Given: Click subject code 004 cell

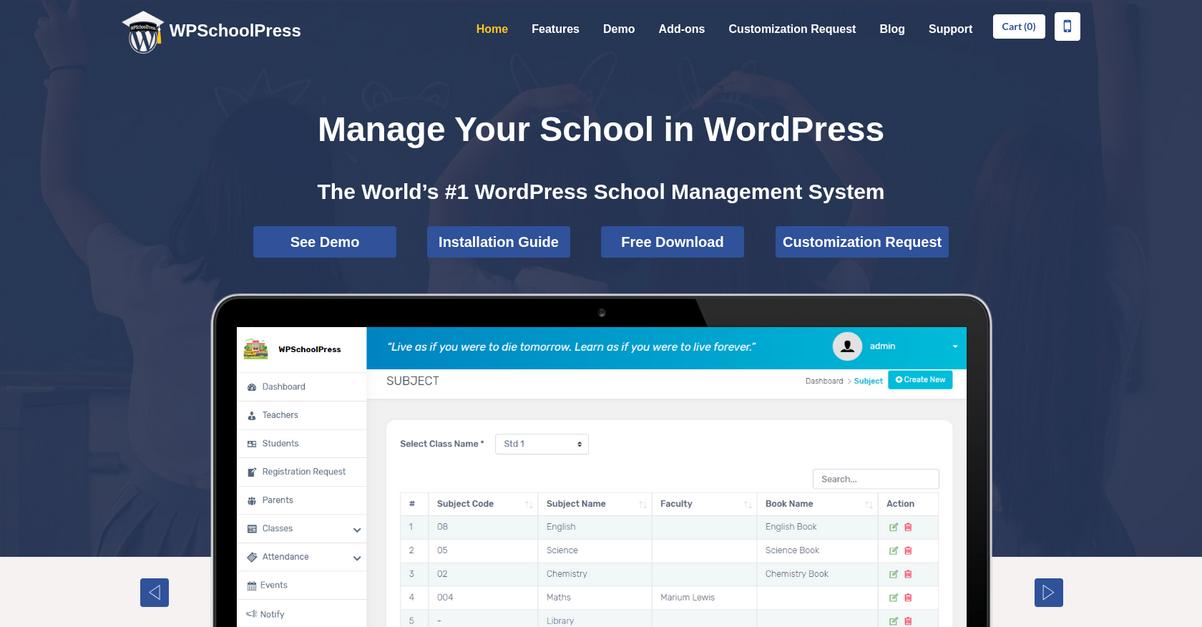Looking at the screenshot, I should click(485, 597).
